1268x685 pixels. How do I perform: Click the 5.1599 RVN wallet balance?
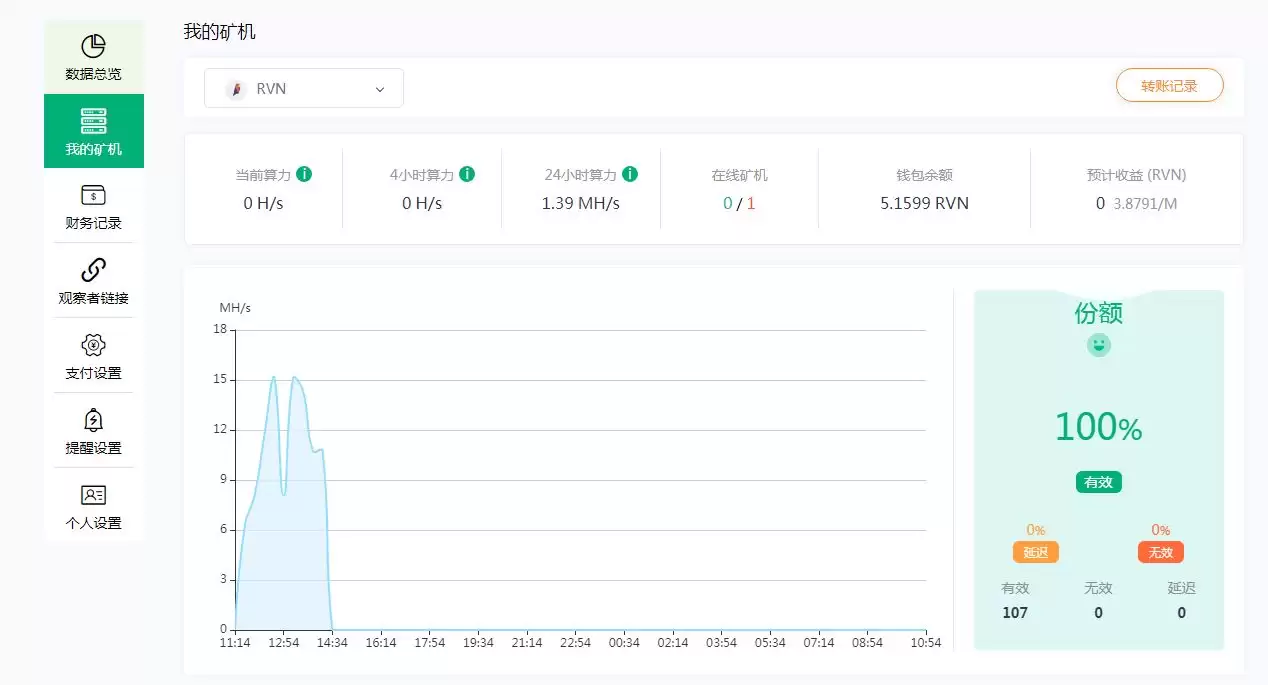coord(924,203)
